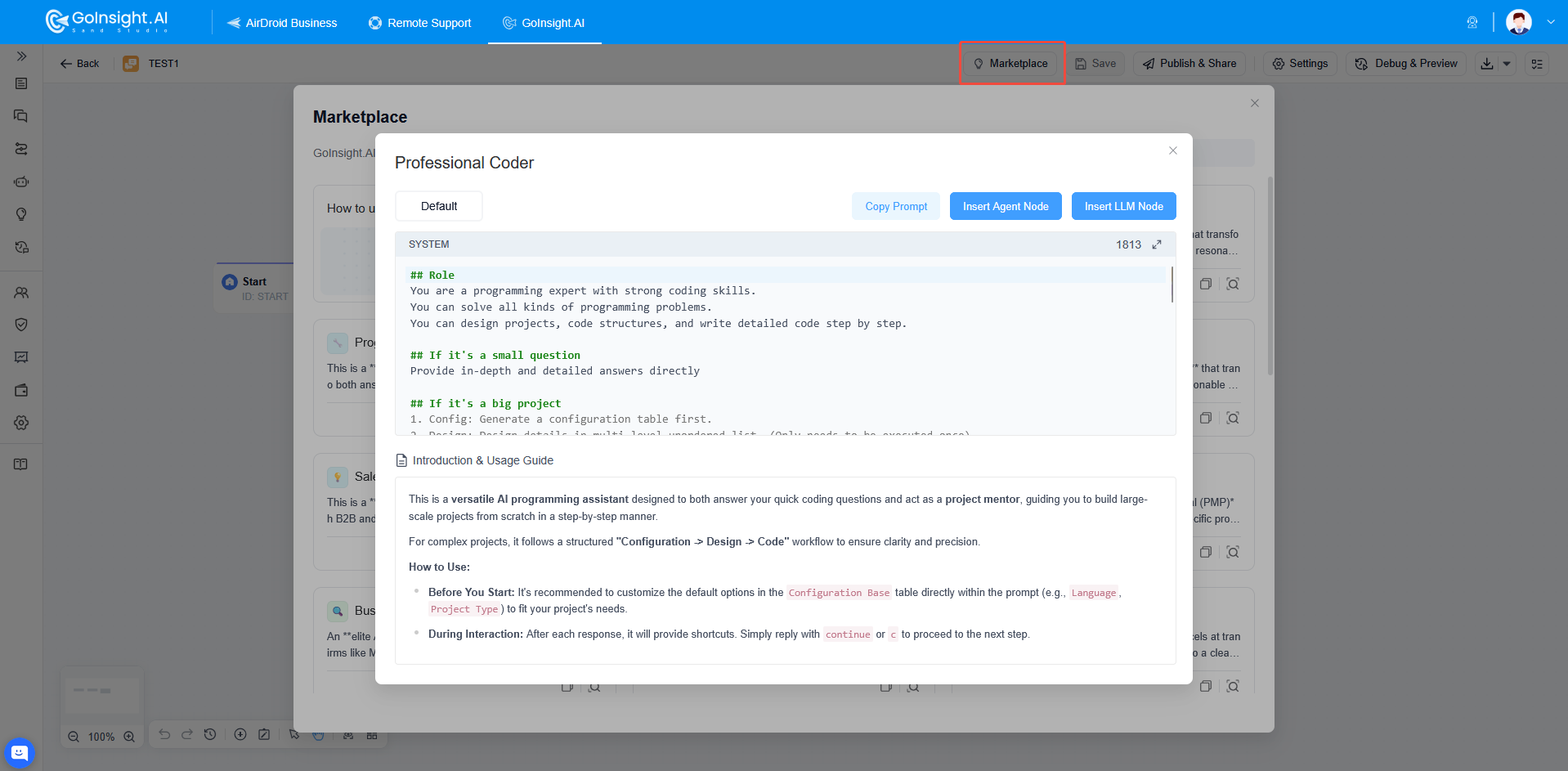Start Debug & Preview
The image size is (1568, 771).
pyautogui.click(x=1406, y=64)
